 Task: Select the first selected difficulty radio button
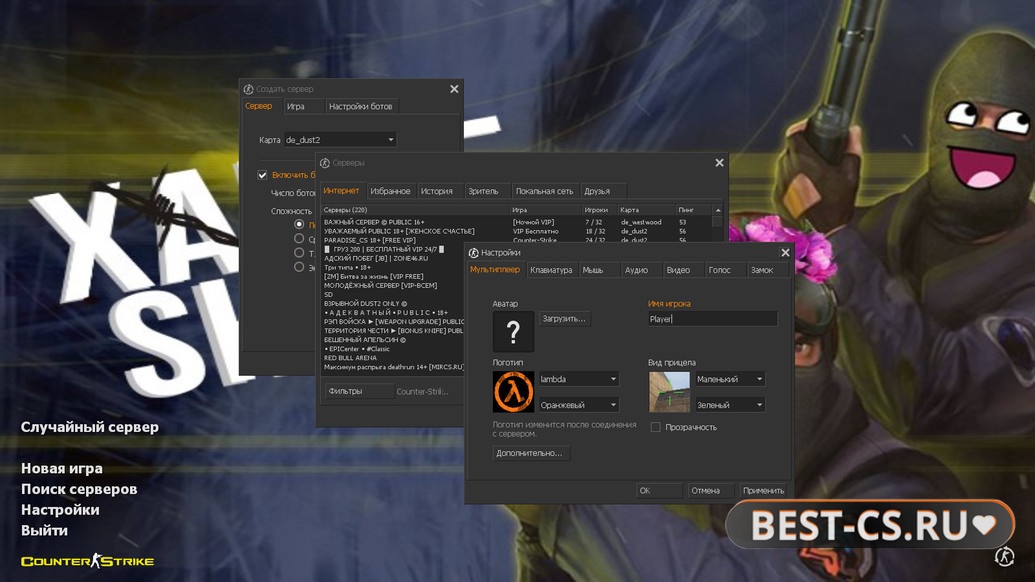point(299,224)
